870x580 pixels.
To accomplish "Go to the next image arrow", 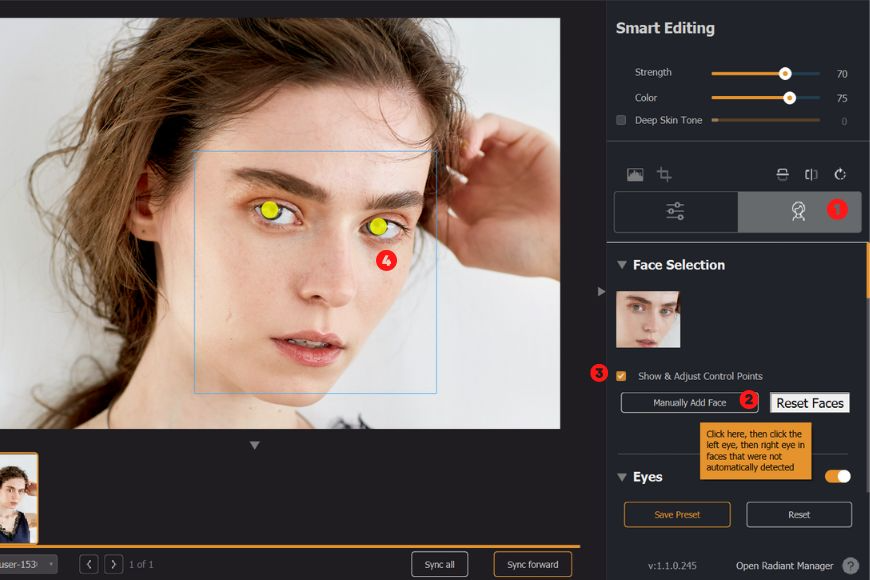I will [x=114, y=564].
